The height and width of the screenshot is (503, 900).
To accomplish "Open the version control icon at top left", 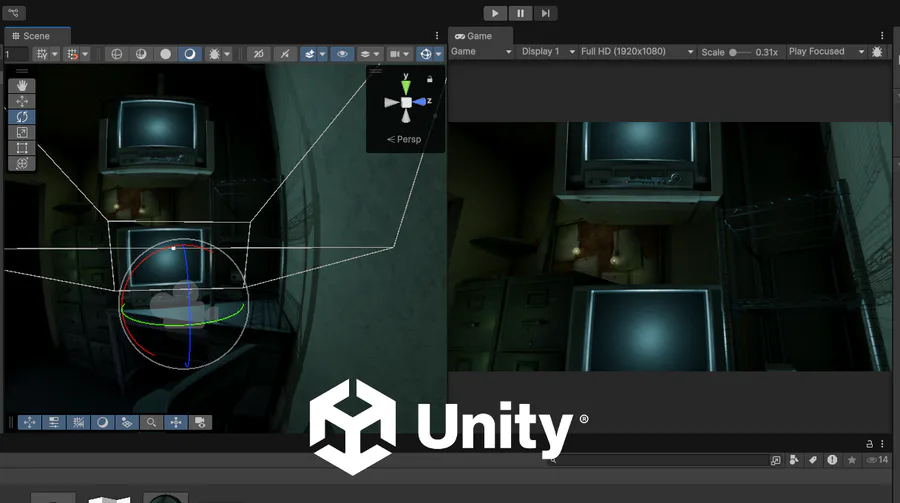I will click(13, 13).
